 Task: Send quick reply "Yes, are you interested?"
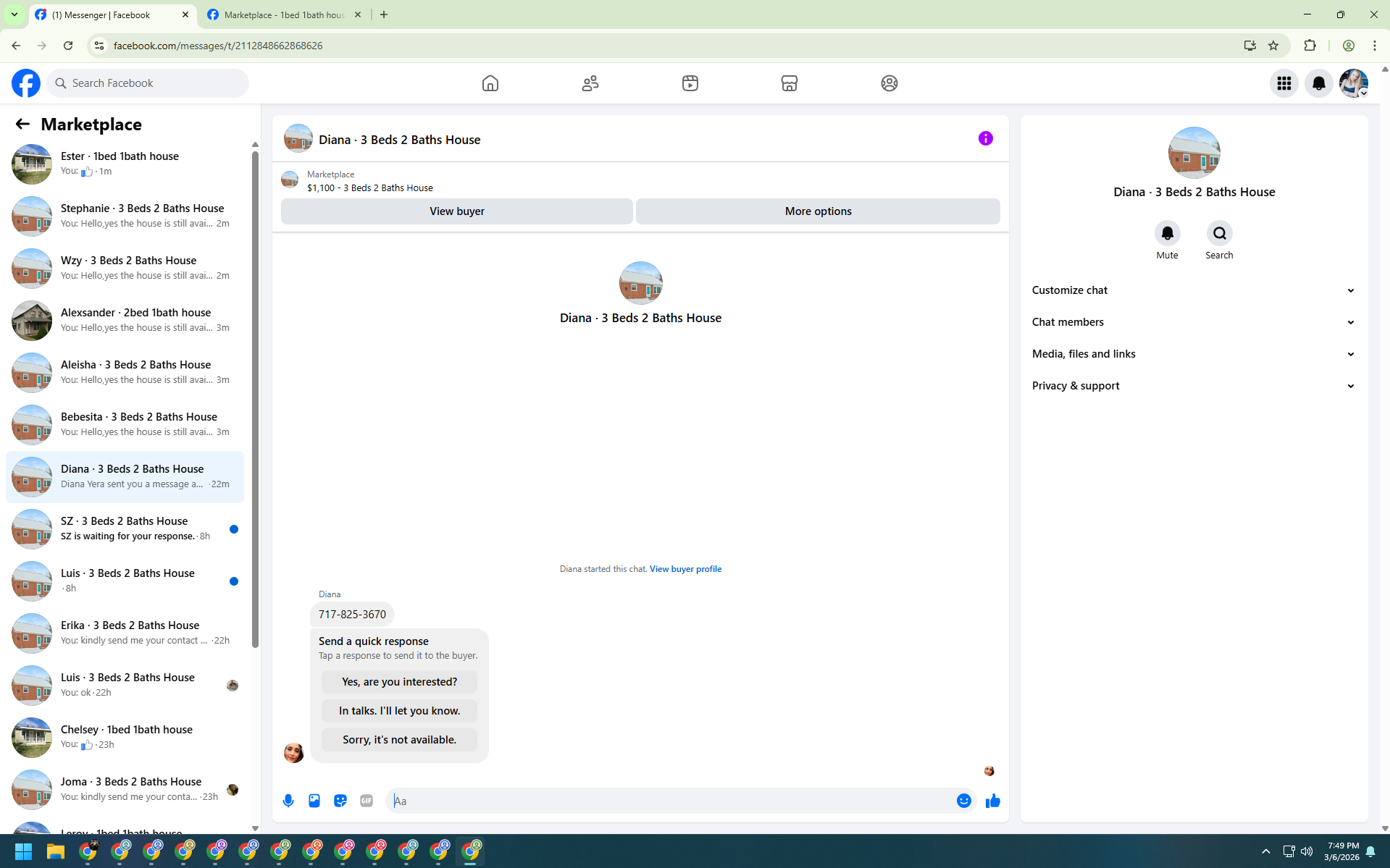(399, 682)
